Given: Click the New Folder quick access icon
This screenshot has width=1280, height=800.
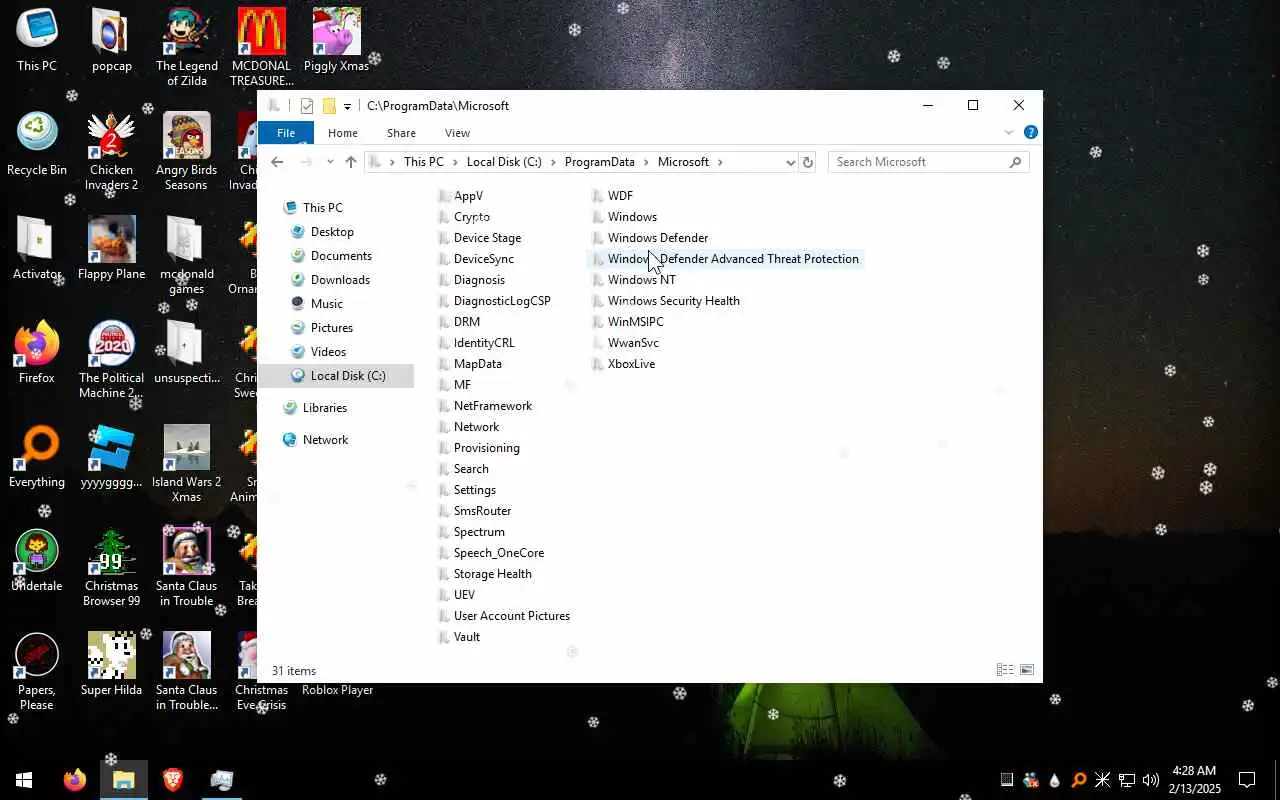Looking at the screenshot, I should 329,106.
